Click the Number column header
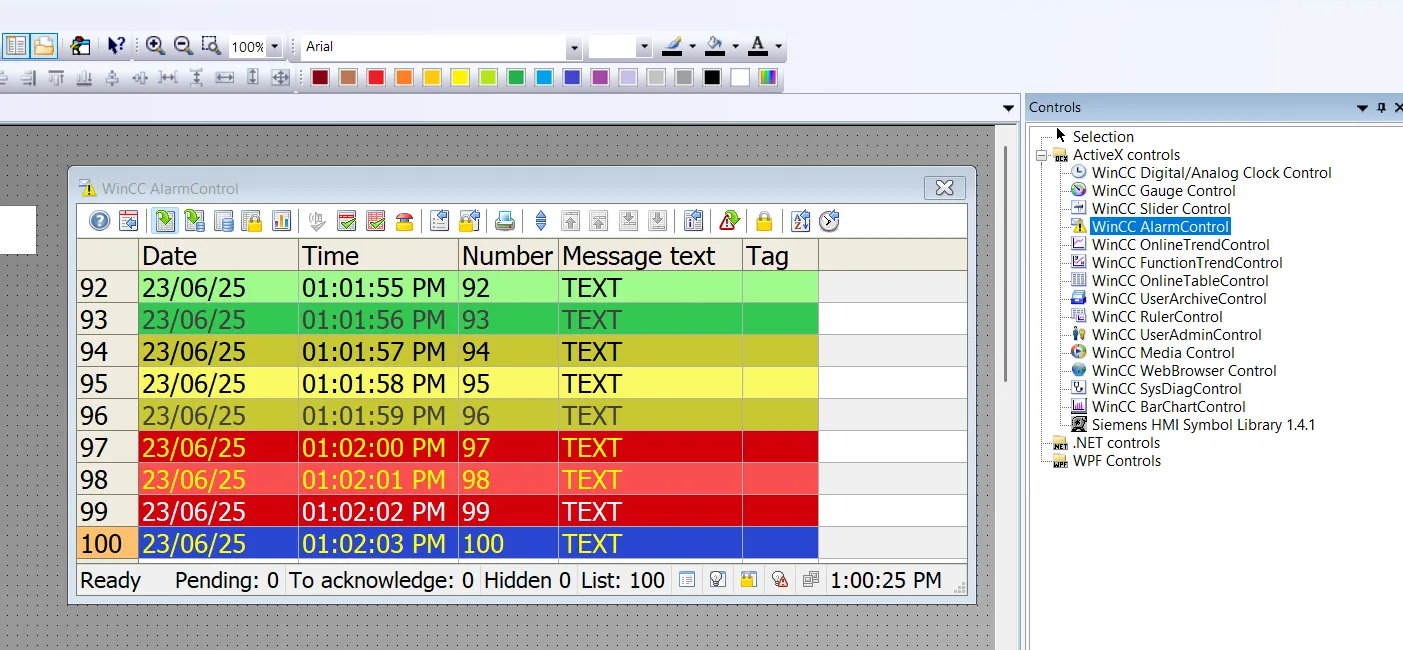The width and height of the screenshot is (1403, 650). pyautogui.click(x=509, y=256)
